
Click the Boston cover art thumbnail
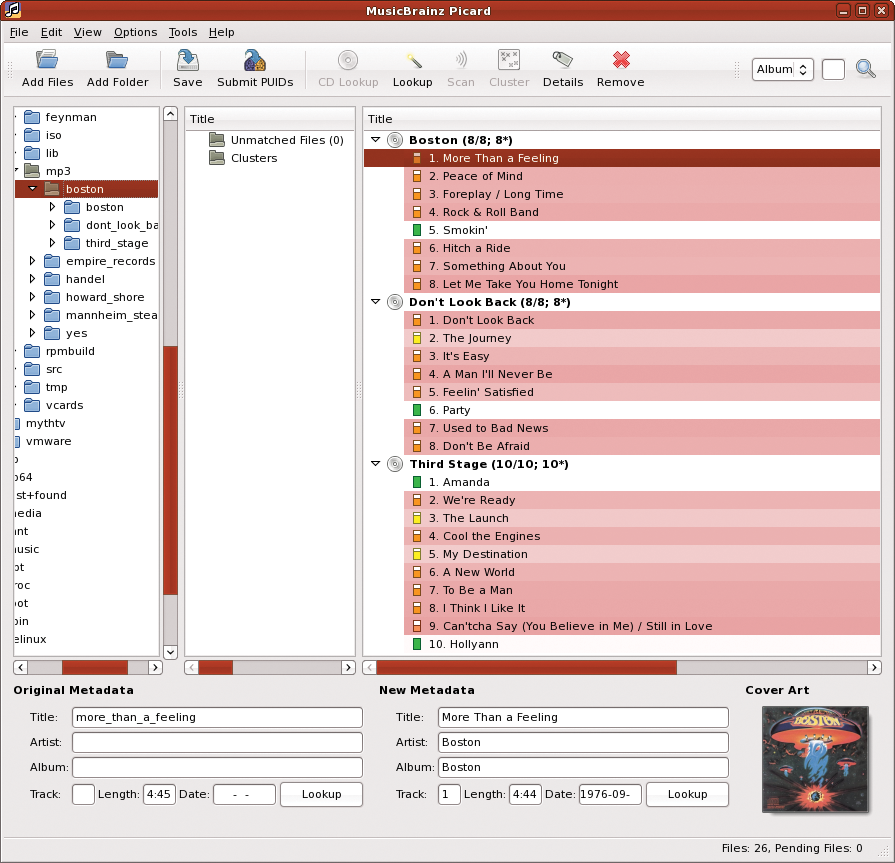pyautogui.click(x=815, y=759)
